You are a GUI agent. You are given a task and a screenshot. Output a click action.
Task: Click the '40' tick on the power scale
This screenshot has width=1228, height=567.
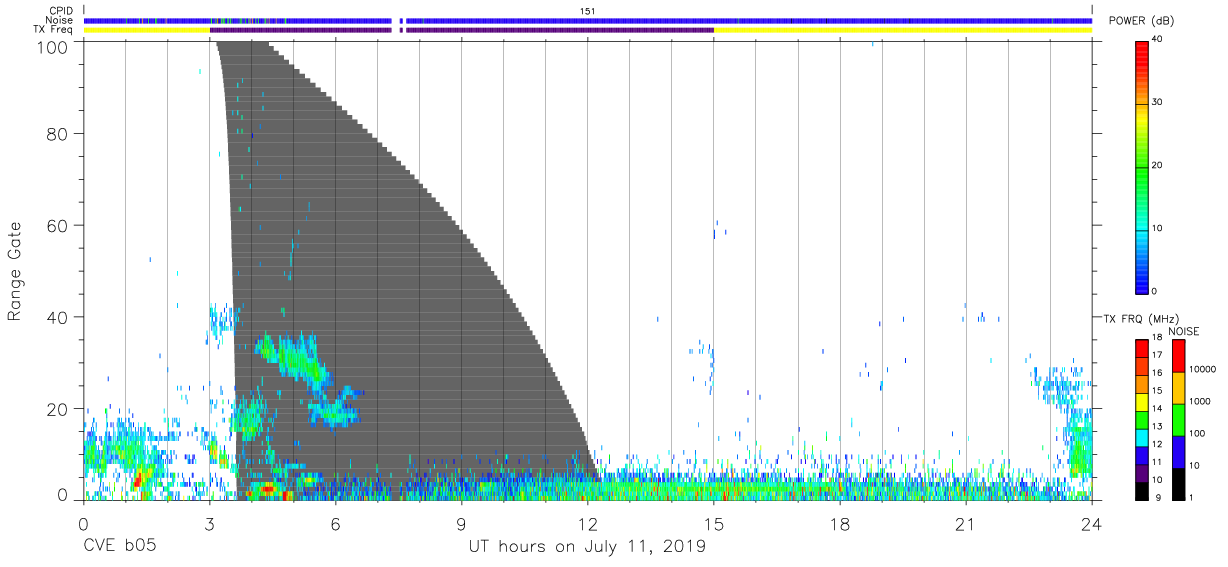point(1157,40)
